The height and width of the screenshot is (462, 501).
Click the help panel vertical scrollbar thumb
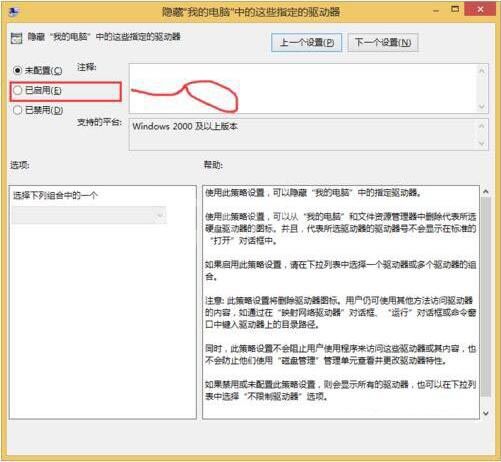click(486, 297)
